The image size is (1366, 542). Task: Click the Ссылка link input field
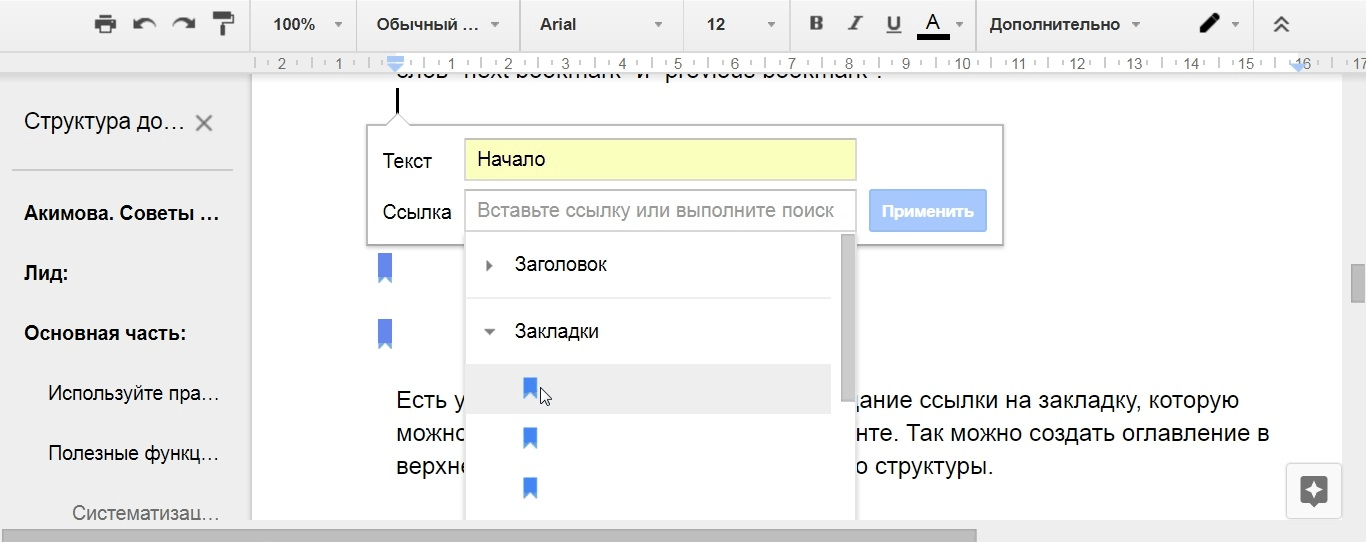coord(660,211)
